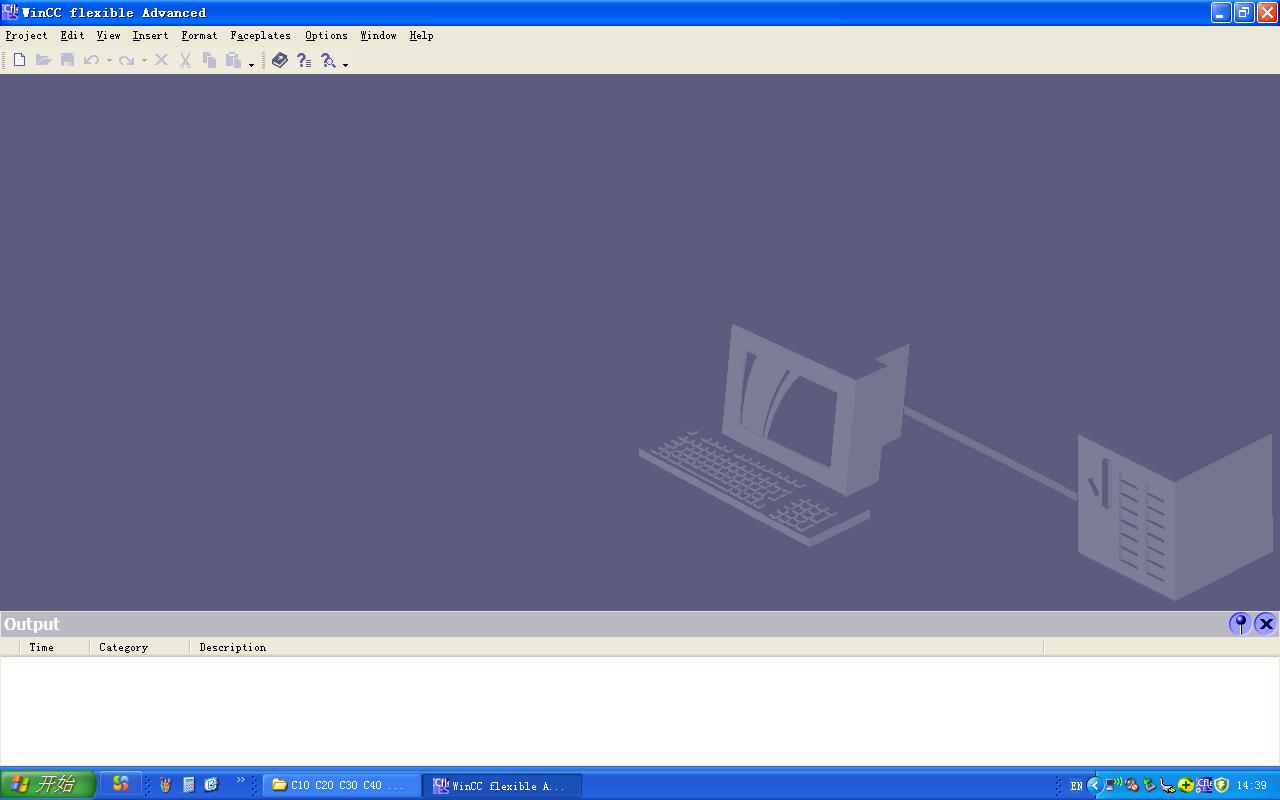Click the Delete X icon in toolbar

click(x=161, y=60)
